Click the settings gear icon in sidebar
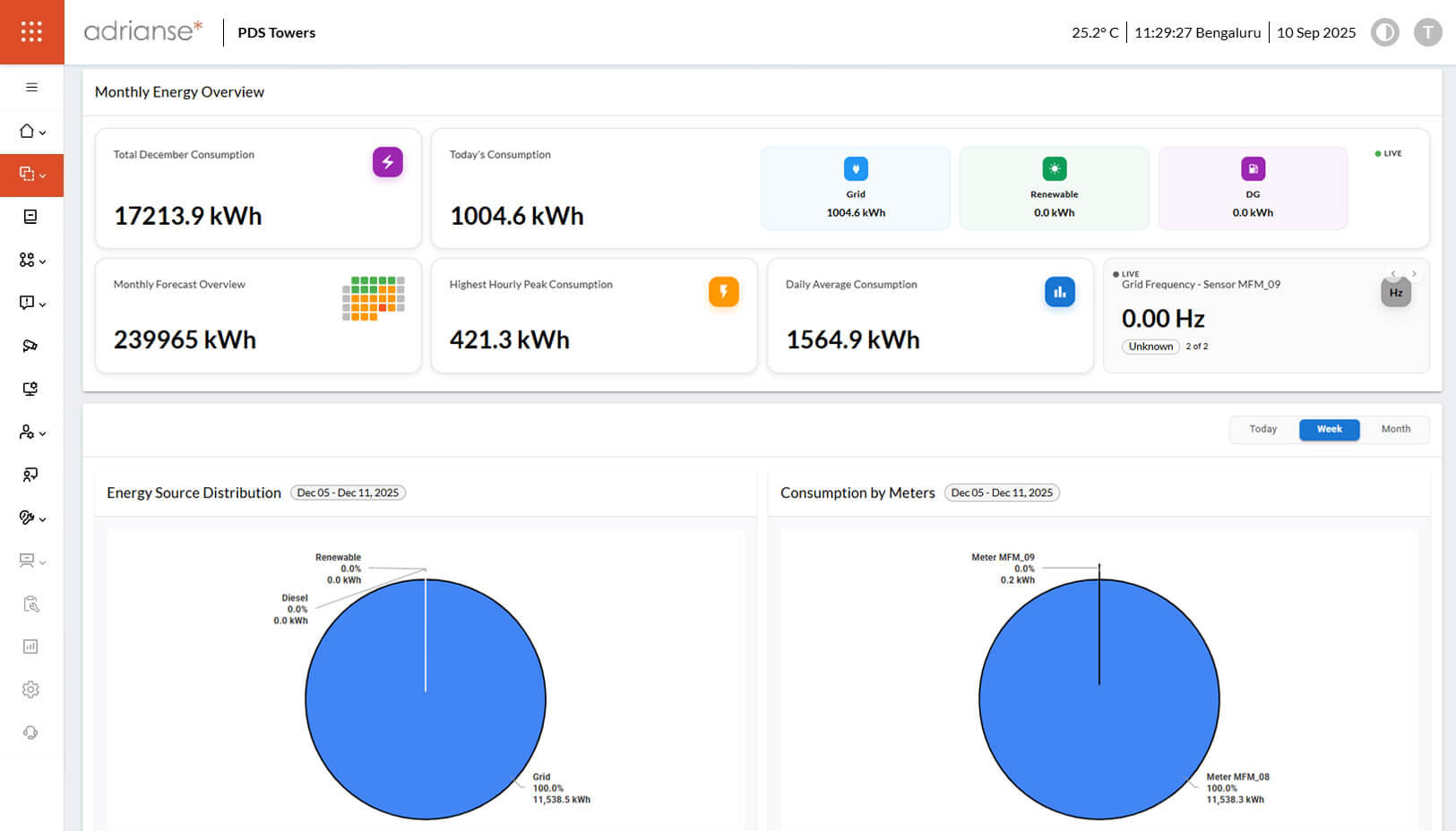The image size is (1456, 831). (x=30, y=690)
